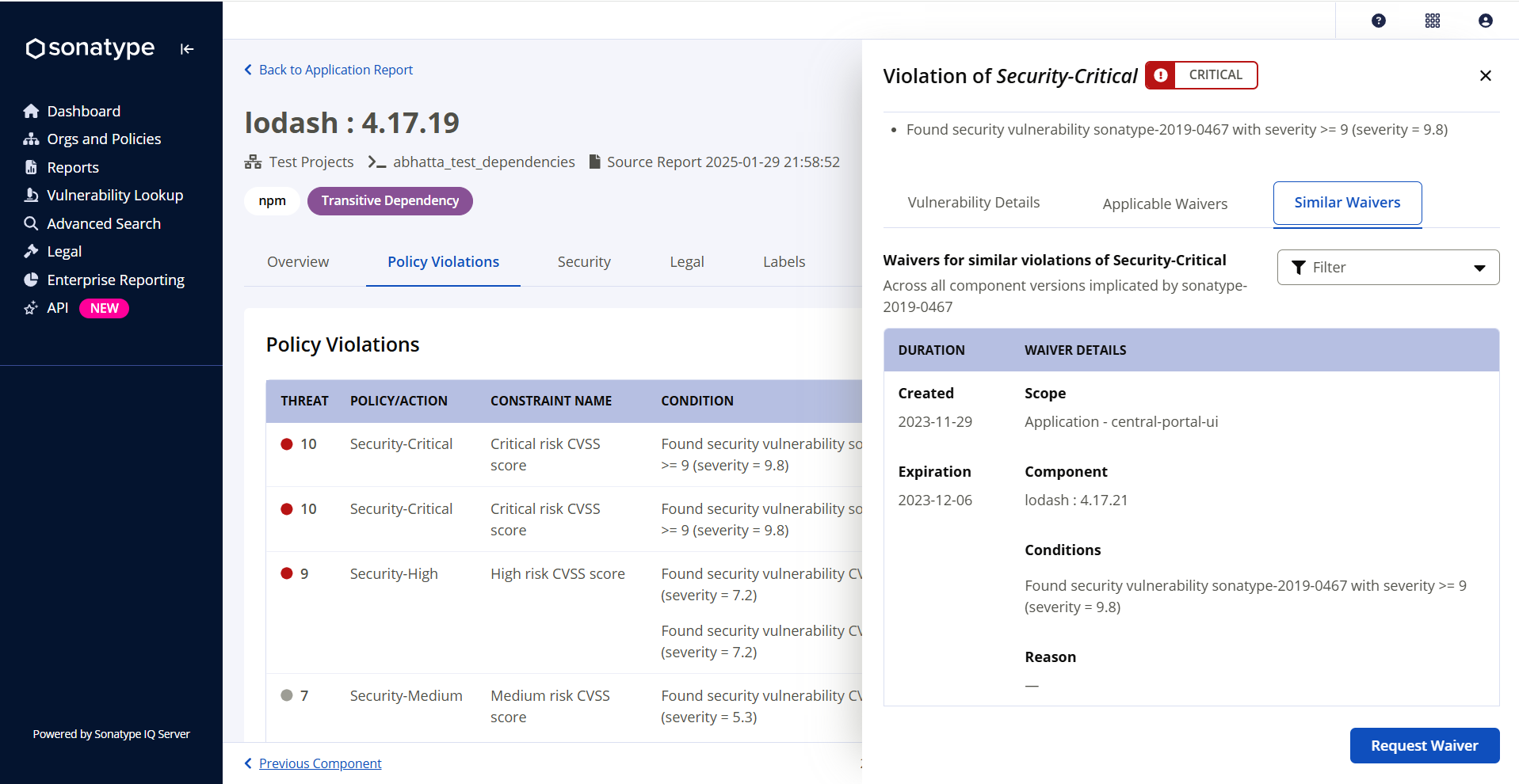The height and width of the screenshot is (784, 1519).
Task: Click POLICY/ACTION column header
Action: 399,401
